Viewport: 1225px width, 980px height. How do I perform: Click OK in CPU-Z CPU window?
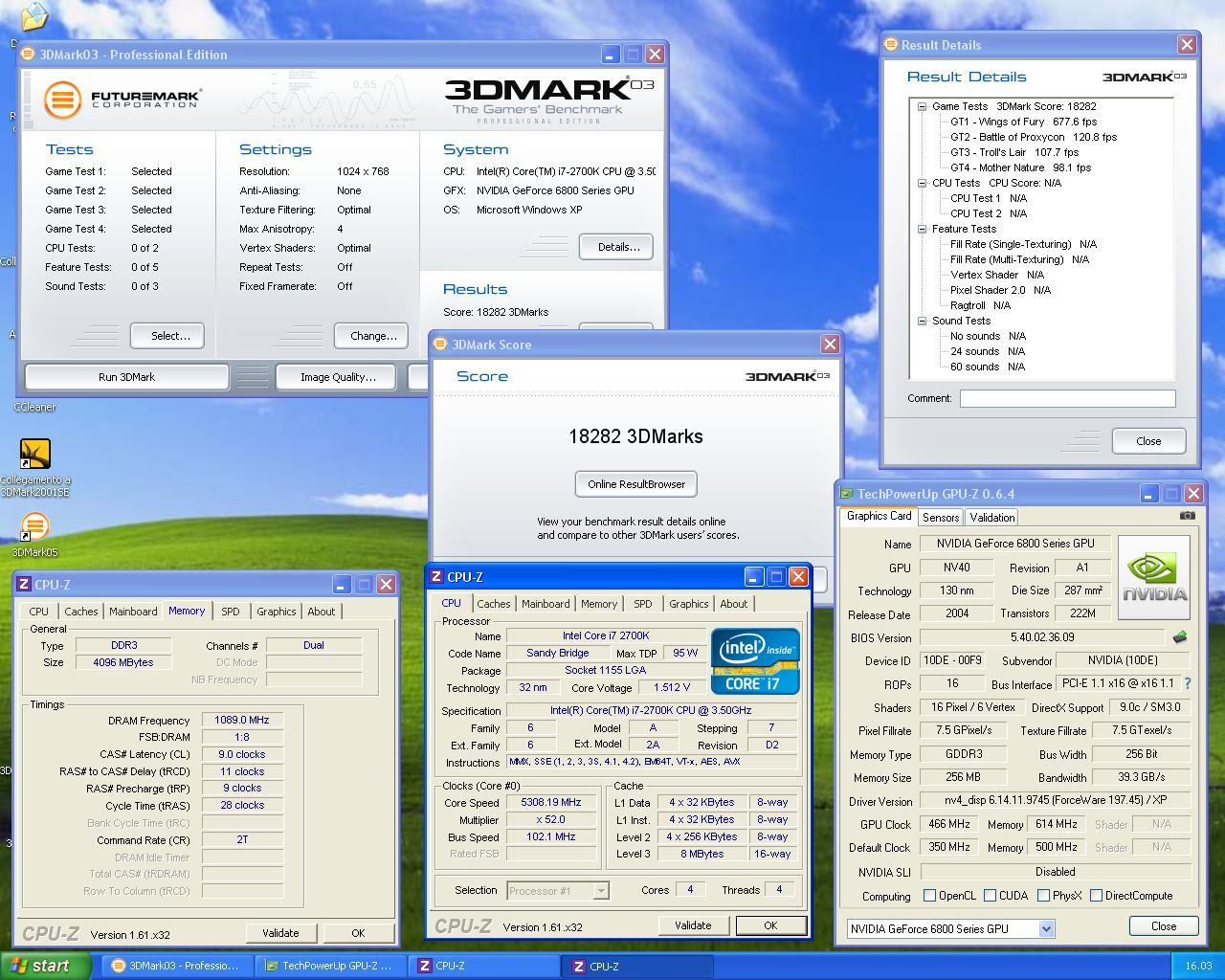(770, 925)
